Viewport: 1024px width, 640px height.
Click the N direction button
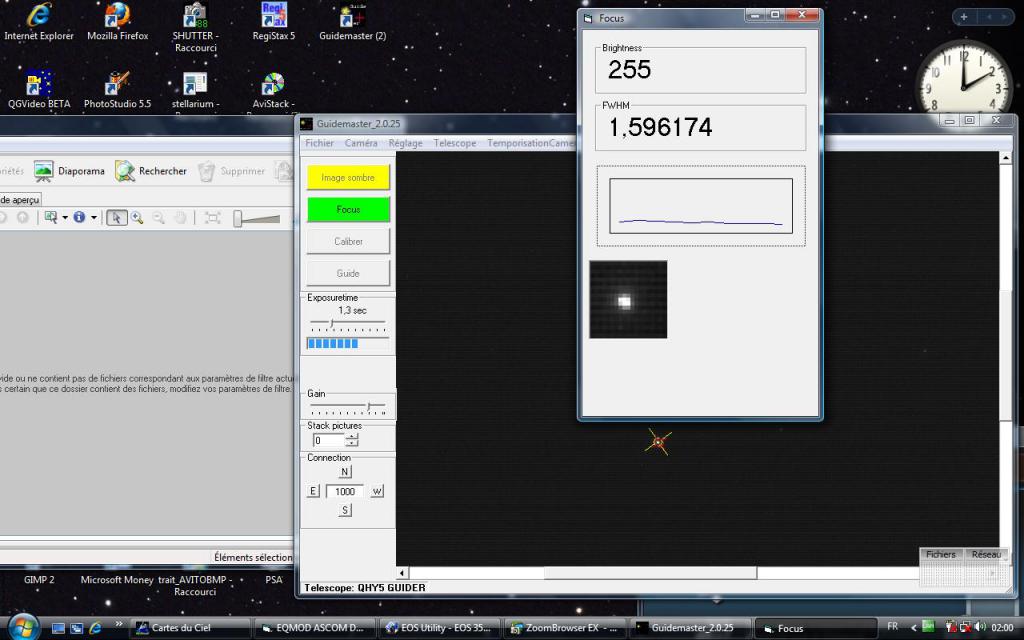(x=345, y=472)
